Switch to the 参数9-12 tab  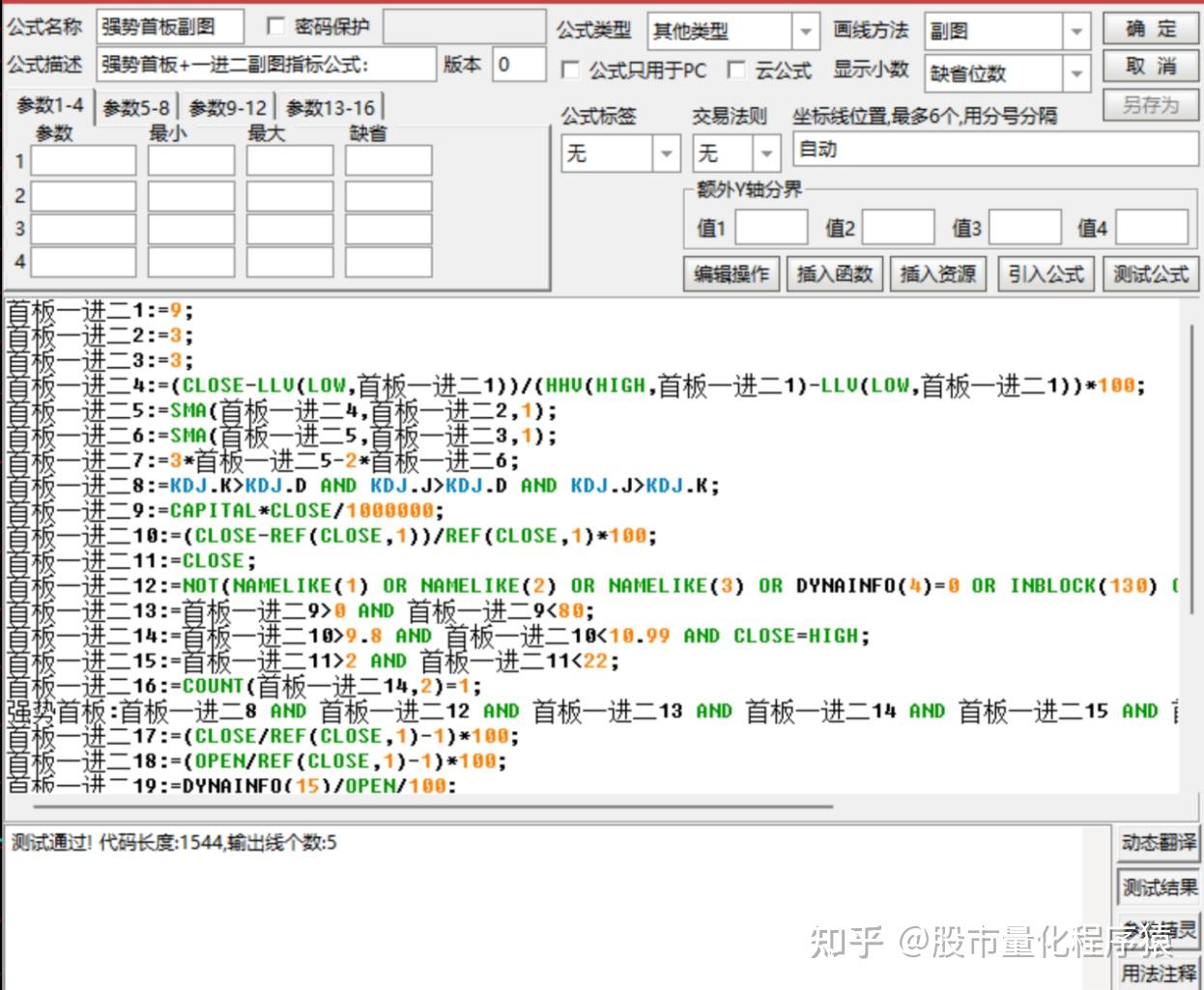227,108
